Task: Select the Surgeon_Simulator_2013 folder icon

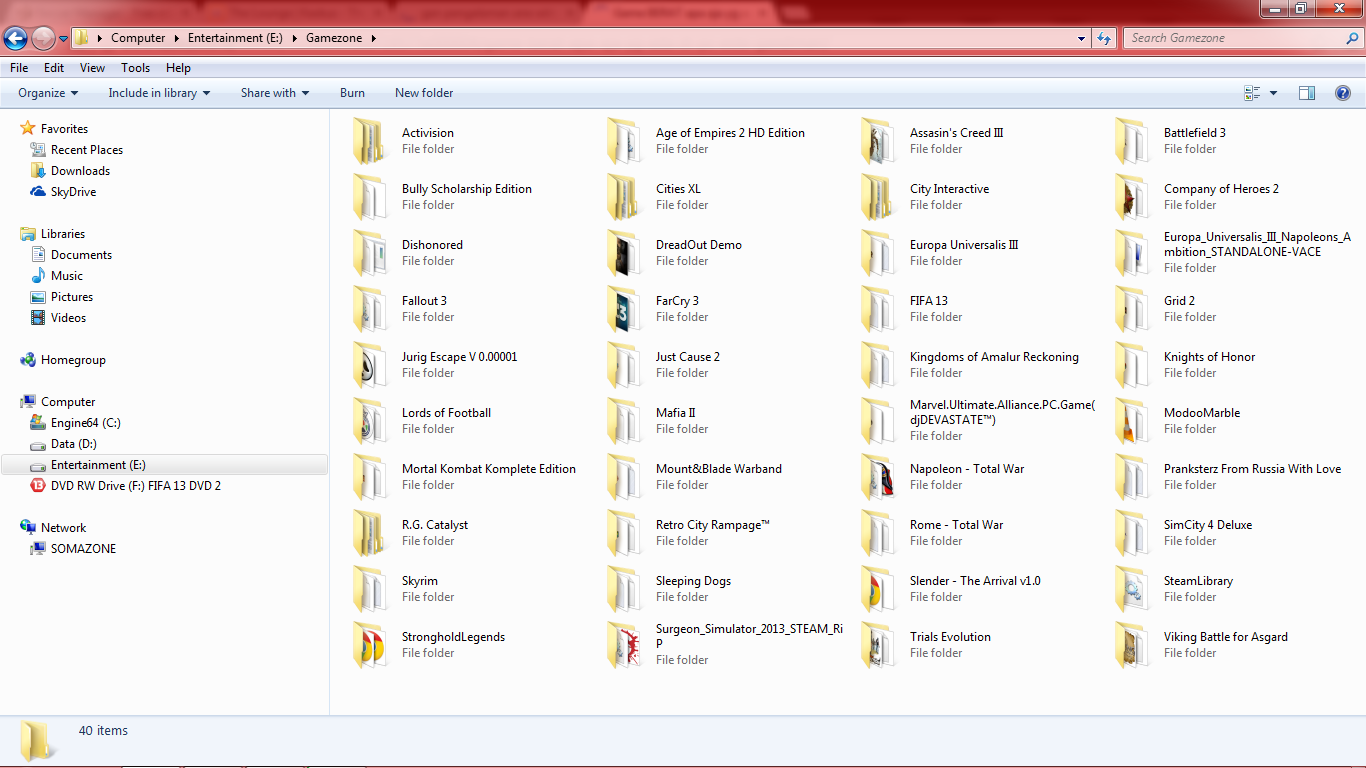Action: 624,644
